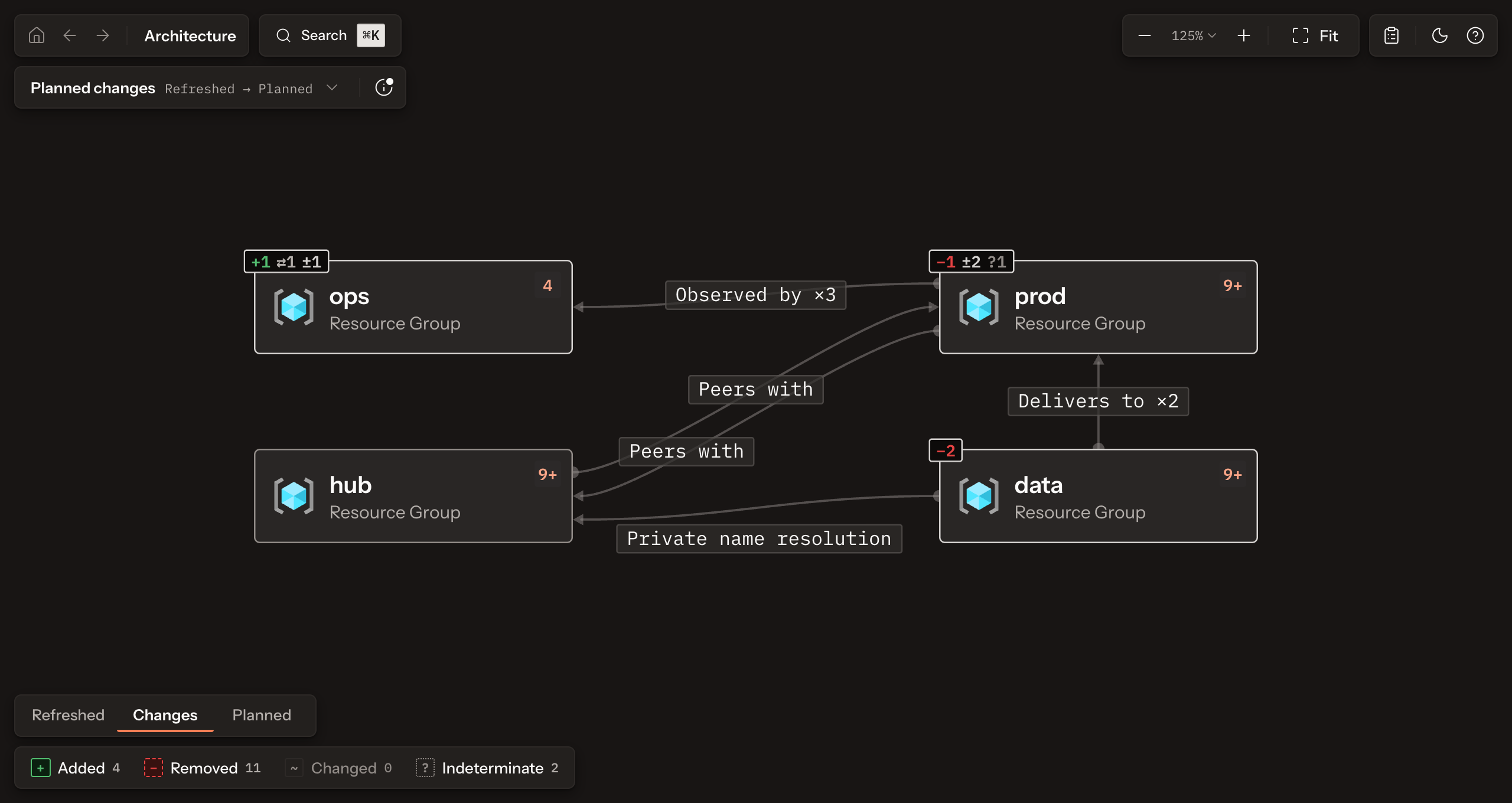Screen dimensions: 1512x803
Task: Click the Architecture breadcrumb title
Action: point(190,36)
